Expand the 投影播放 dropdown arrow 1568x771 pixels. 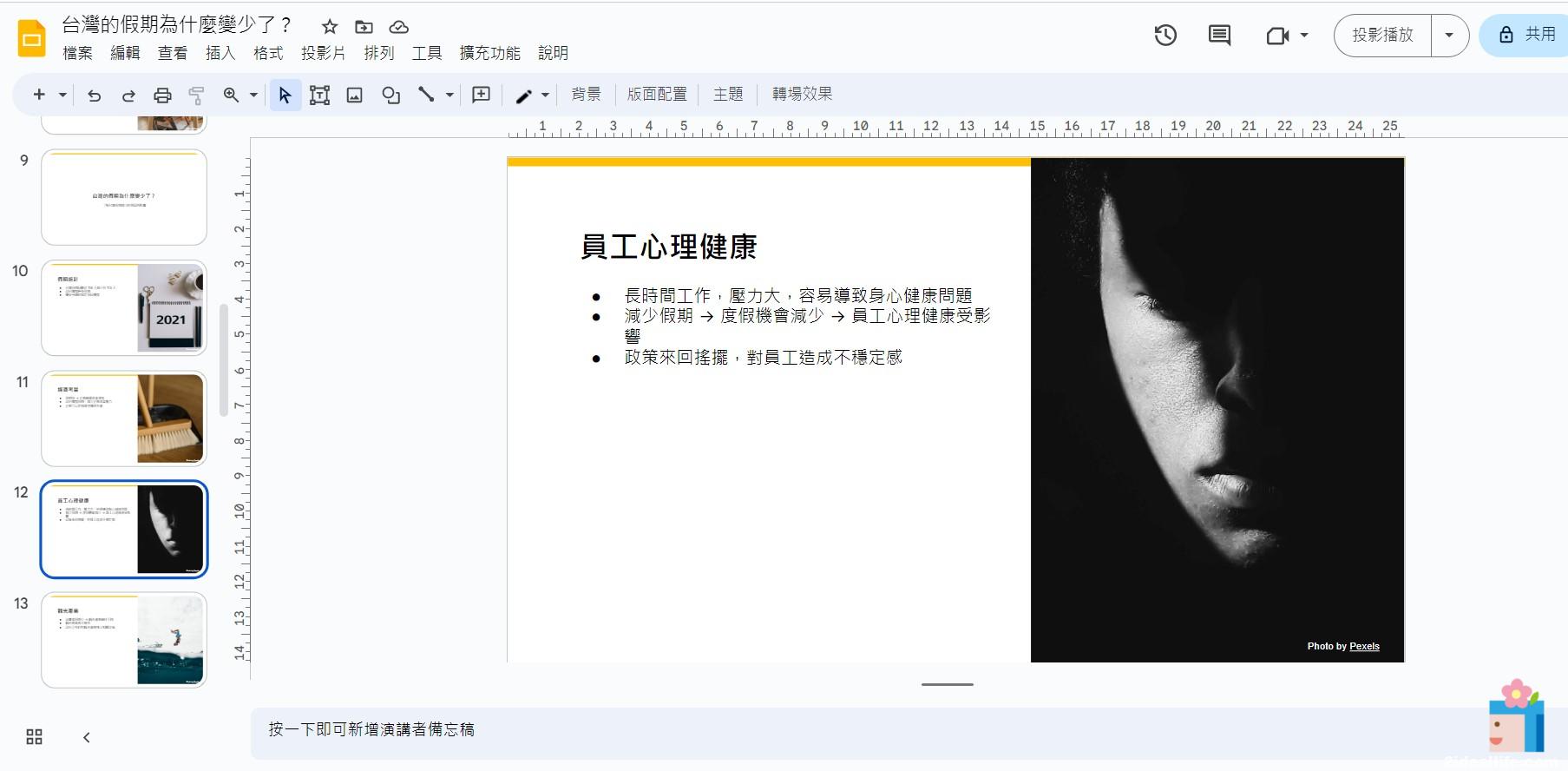click(x=1448, y=36)
